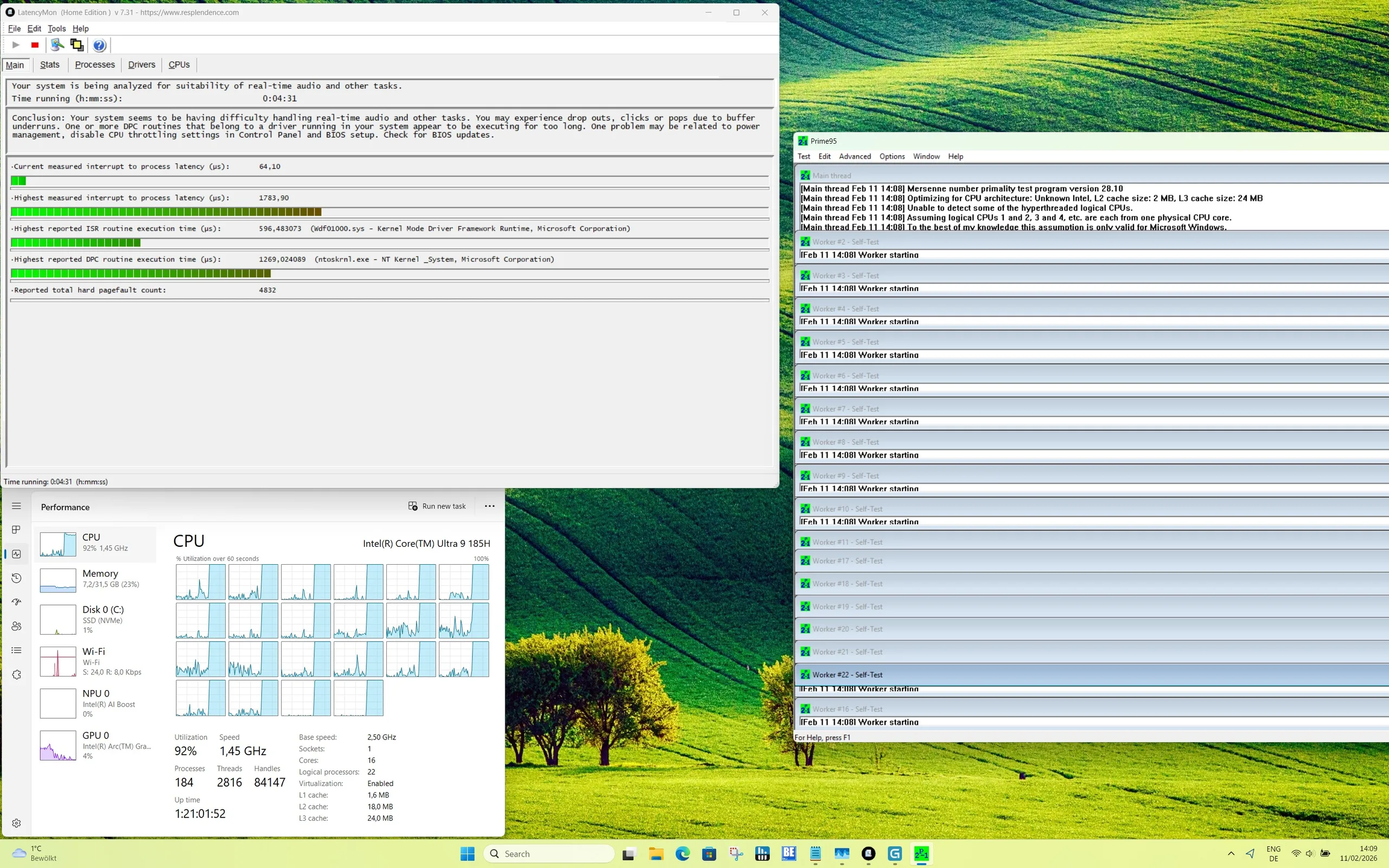Image resolution: width=1389 pixels, height=868 pixels.
Task: Click the Windows taskbar Search box
Action: [x=548, y=854]
